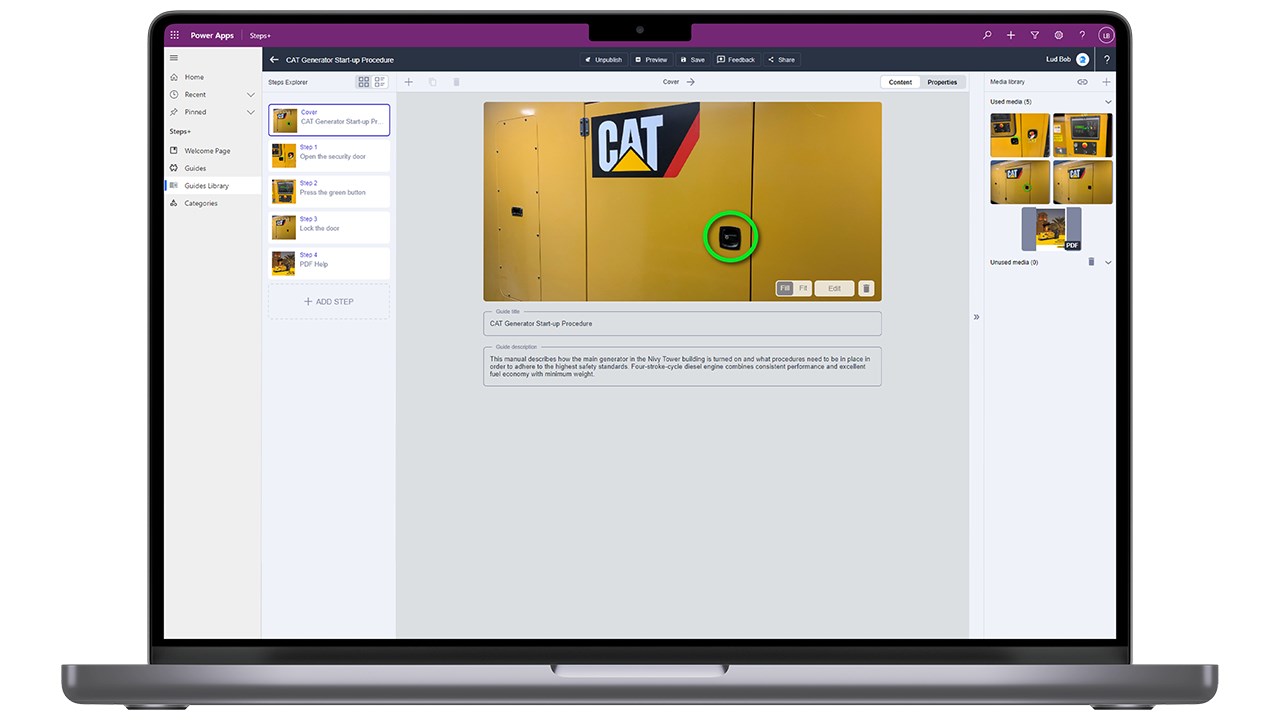Set image mode to Fit
1280x720 pixels.
coord(802,288)
